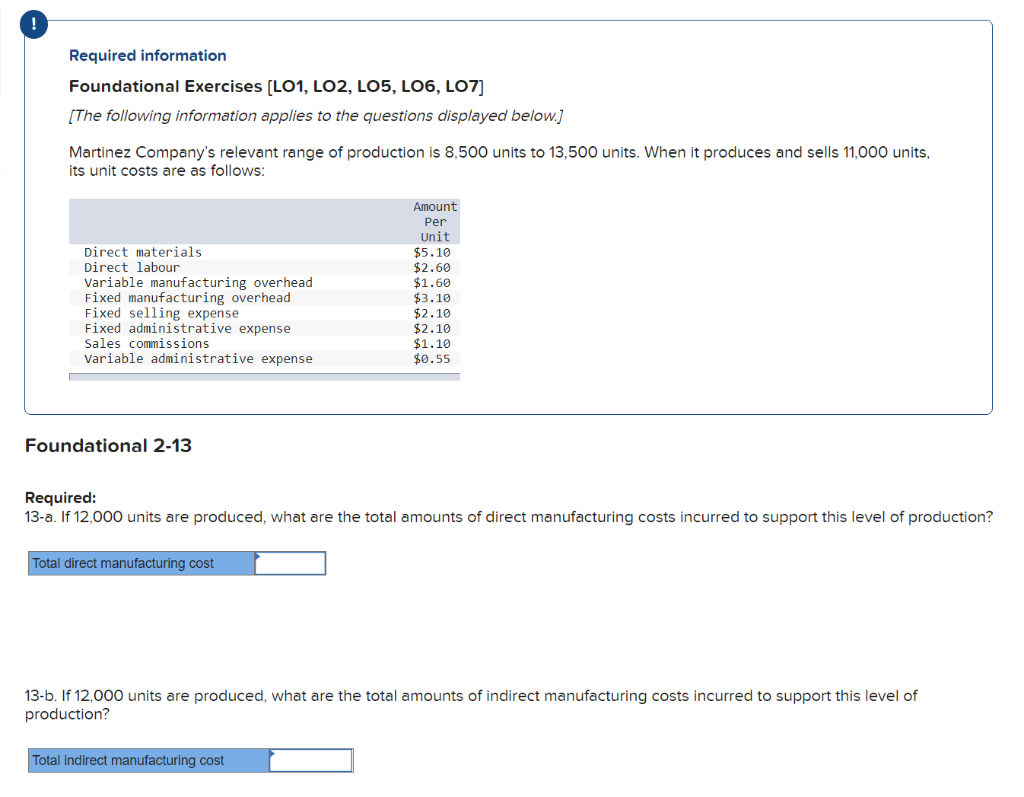Image resolution: width=1024 pixels, height=797 pixels.
Task: Click the 'Direct materials' row label
Action: click(143, 252)
